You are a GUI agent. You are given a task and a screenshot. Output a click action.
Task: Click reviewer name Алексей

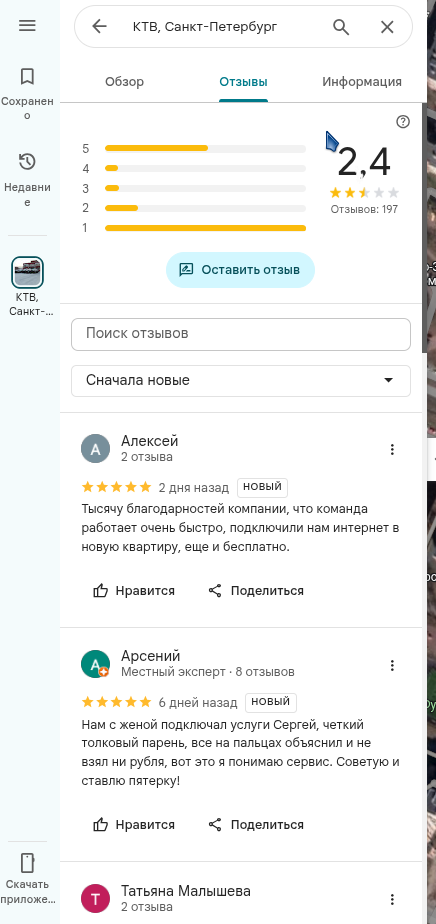tap(150, 441)
